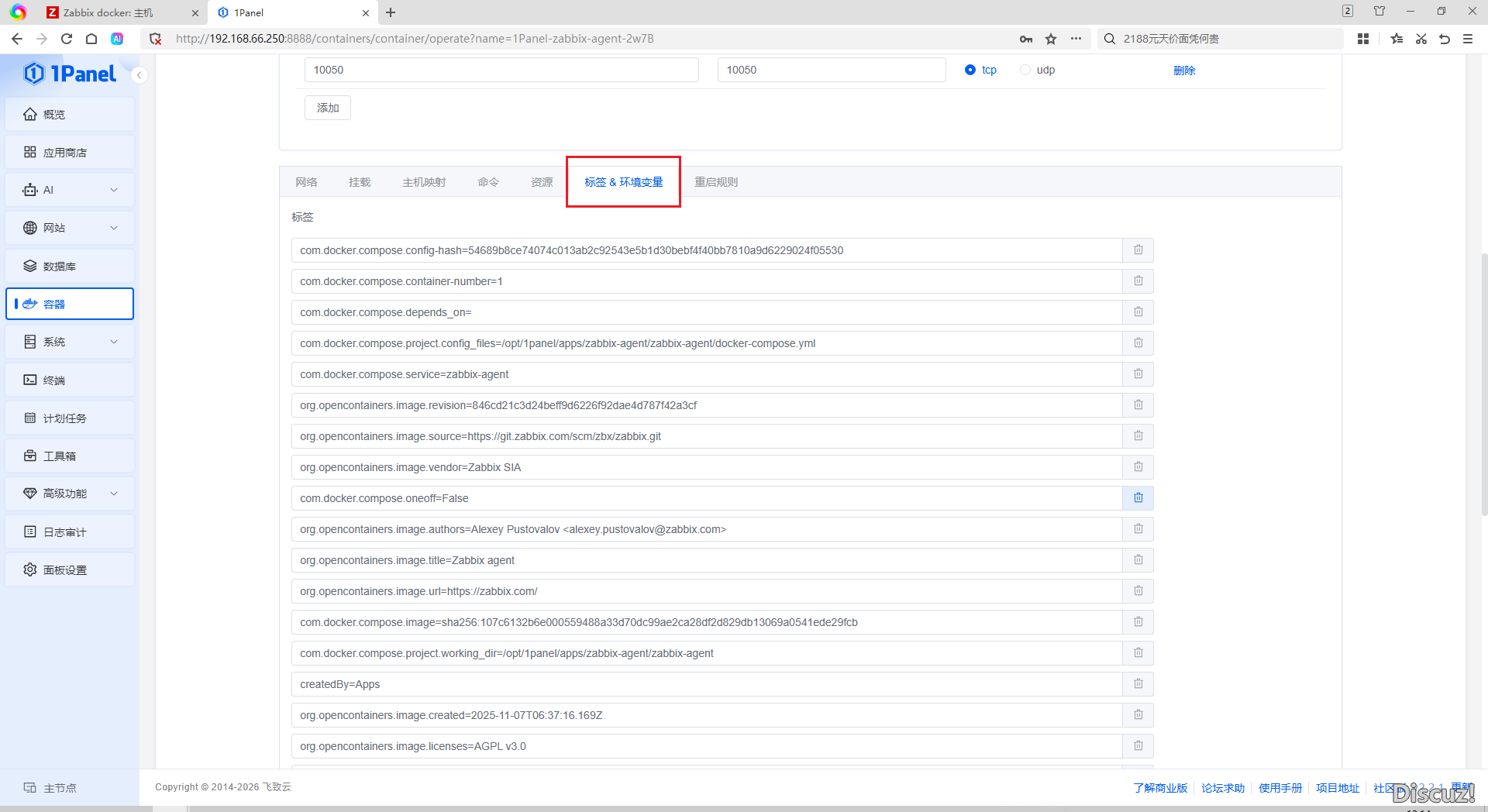Open 应用商店 in the sidebar
The height and width of the screenshot is (812, 1488).
(70, 153)
